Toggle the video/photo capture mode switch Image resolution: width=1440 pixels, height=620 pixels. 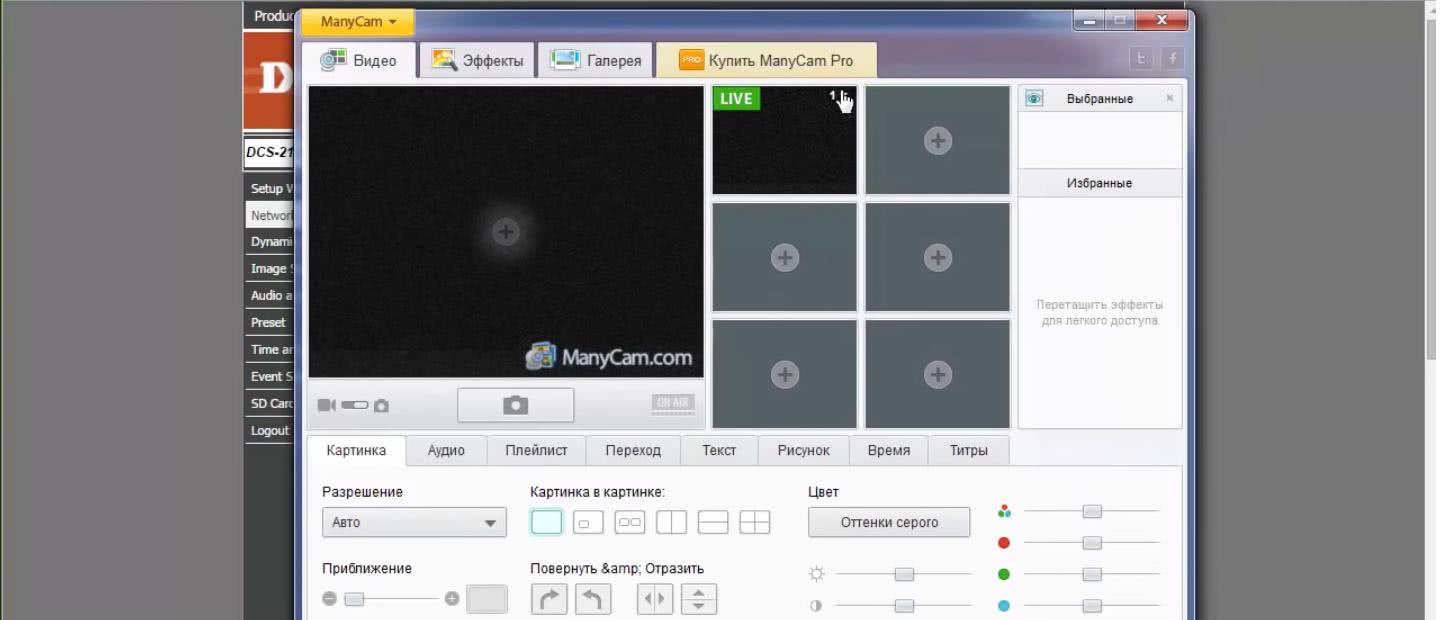pyautogui.click(x=354, y=405)
